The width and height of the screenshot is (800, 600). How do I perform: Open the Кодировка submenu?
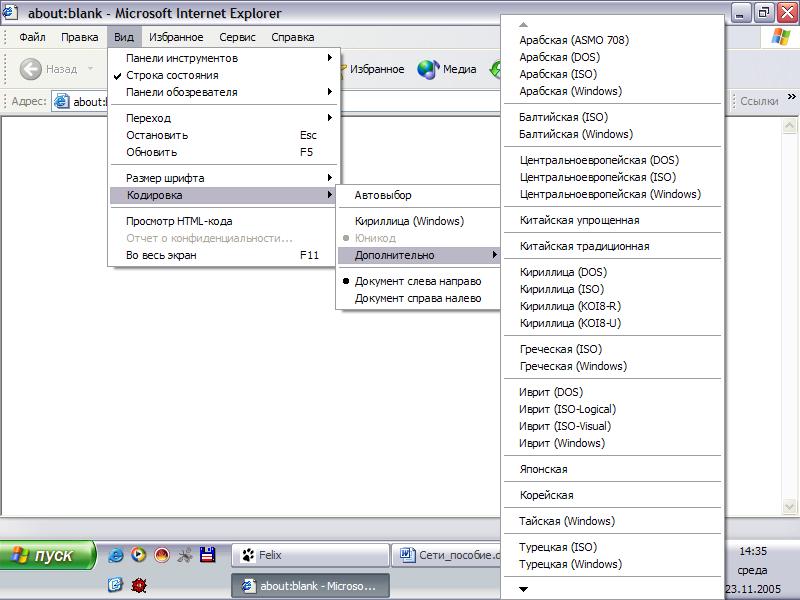[223, 195]
